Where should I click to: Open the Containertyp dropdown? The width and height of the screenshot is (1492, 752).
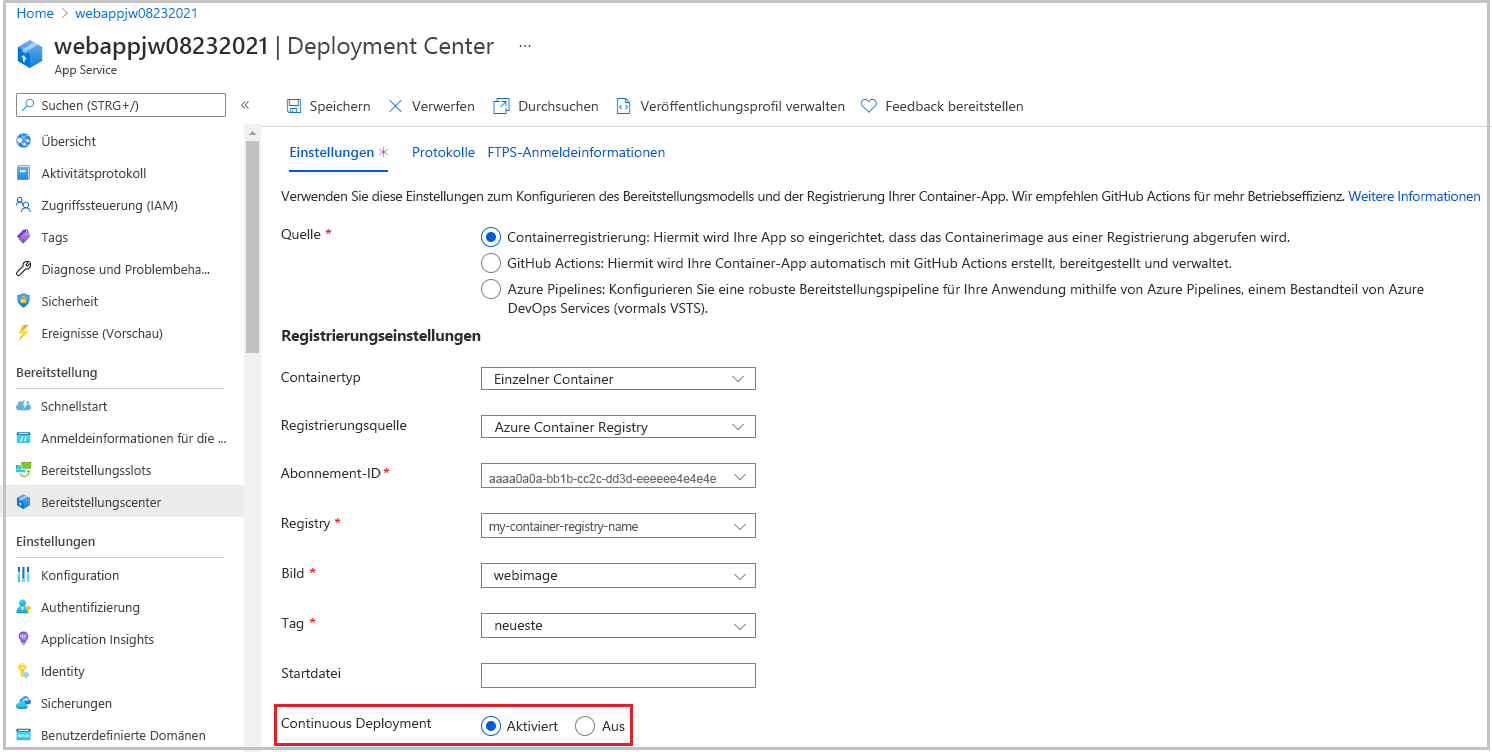tap(618, 379)
